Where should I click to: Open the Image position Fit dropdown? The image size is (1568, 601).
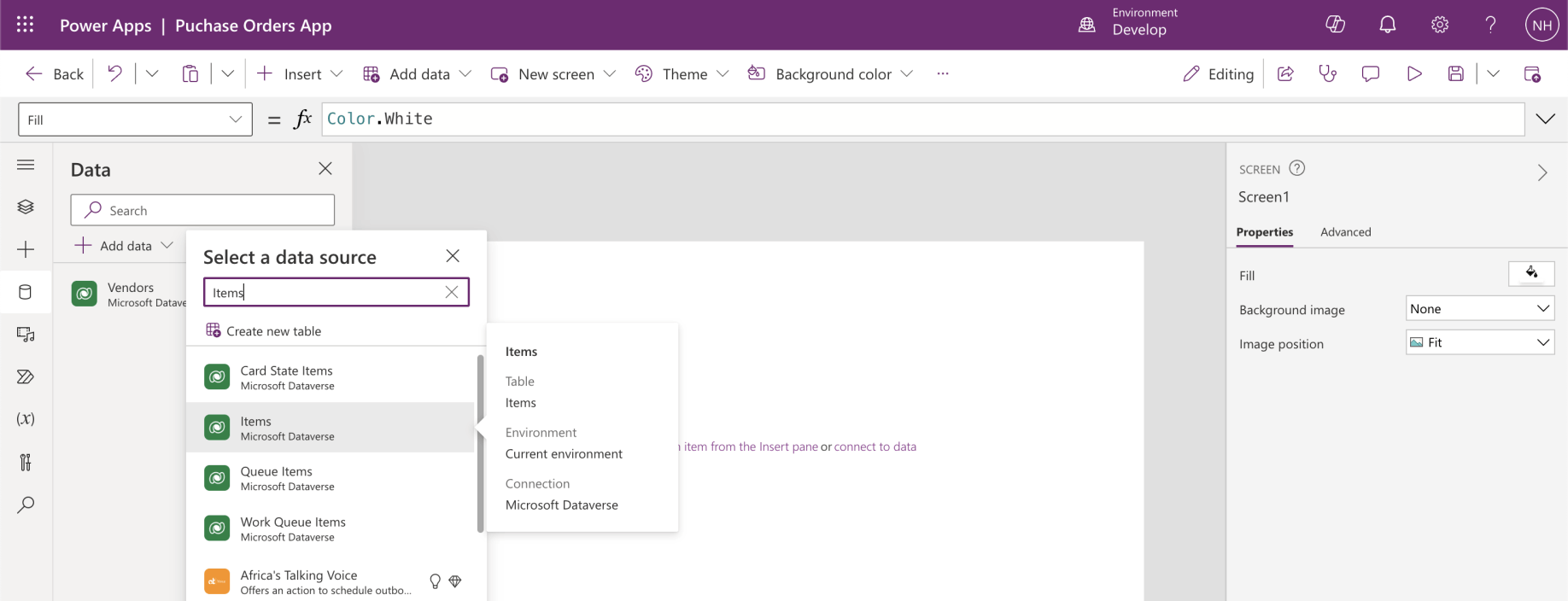pos(1480,342)
